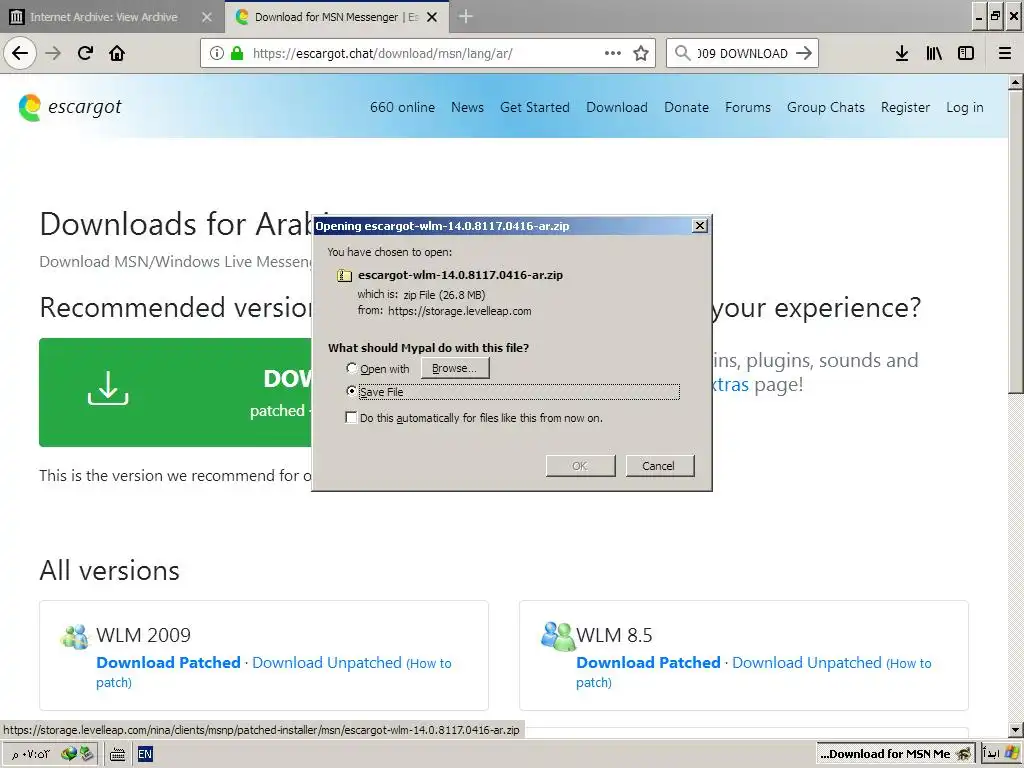Click the 660 online counter

(x=402, y=107)
